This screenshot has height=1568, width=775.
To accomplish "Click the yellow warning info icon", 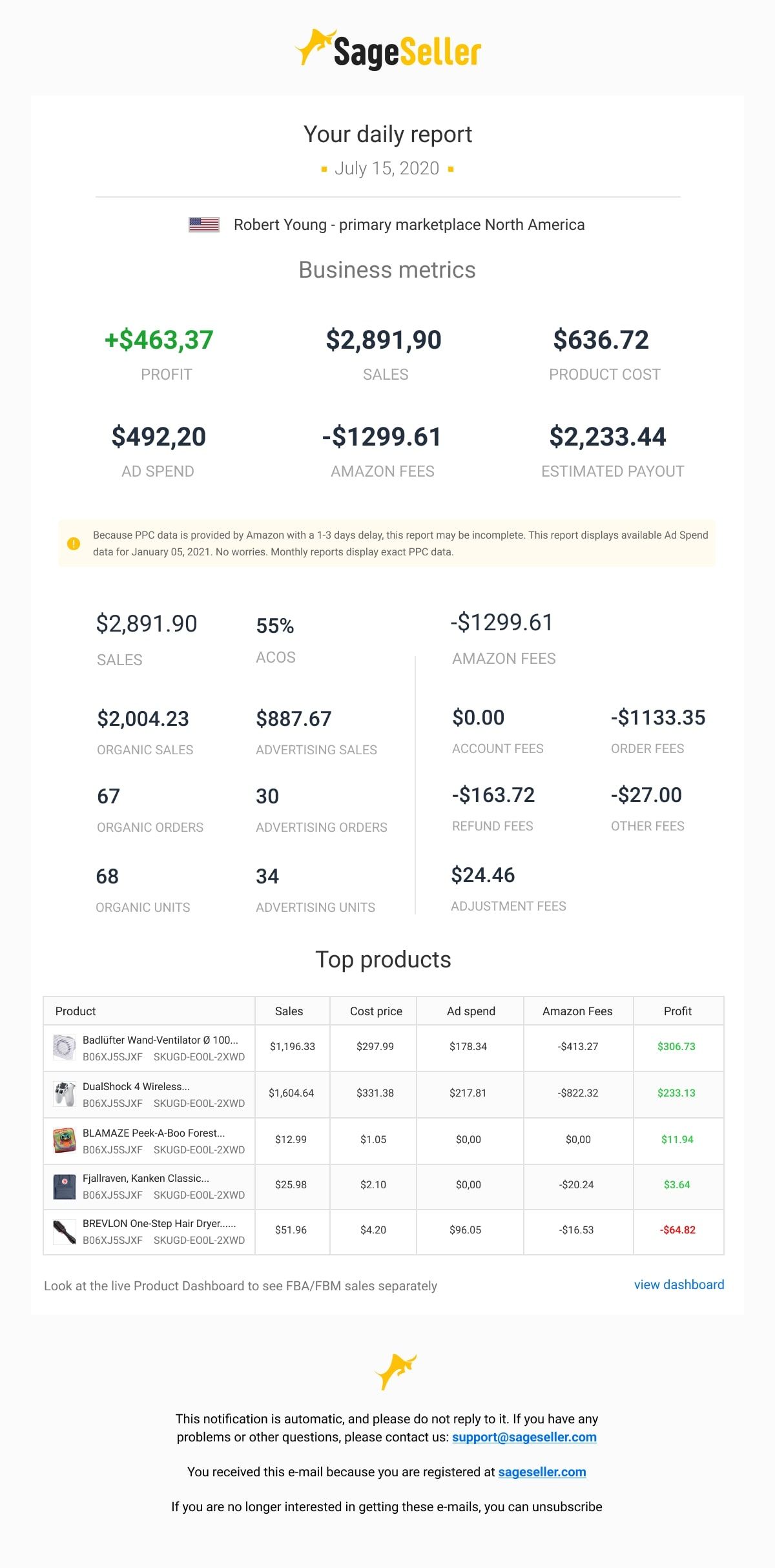I will [74, 543].
